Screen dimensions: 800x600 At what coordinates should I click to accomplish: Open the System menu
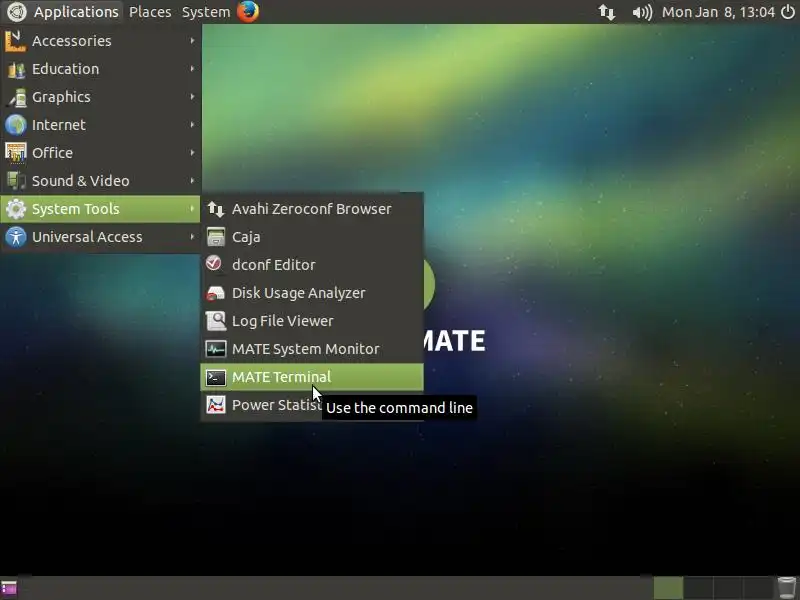click(206, 12)
